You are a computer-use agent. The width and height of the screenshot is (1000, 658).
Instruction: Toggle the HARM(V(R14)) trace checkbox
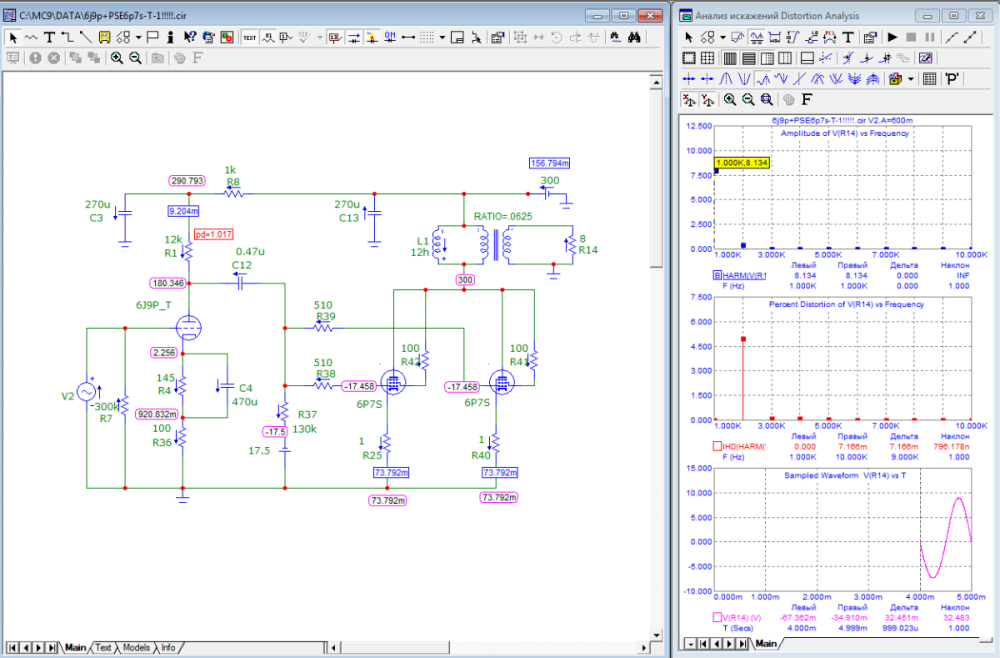(x=717, y=273)
